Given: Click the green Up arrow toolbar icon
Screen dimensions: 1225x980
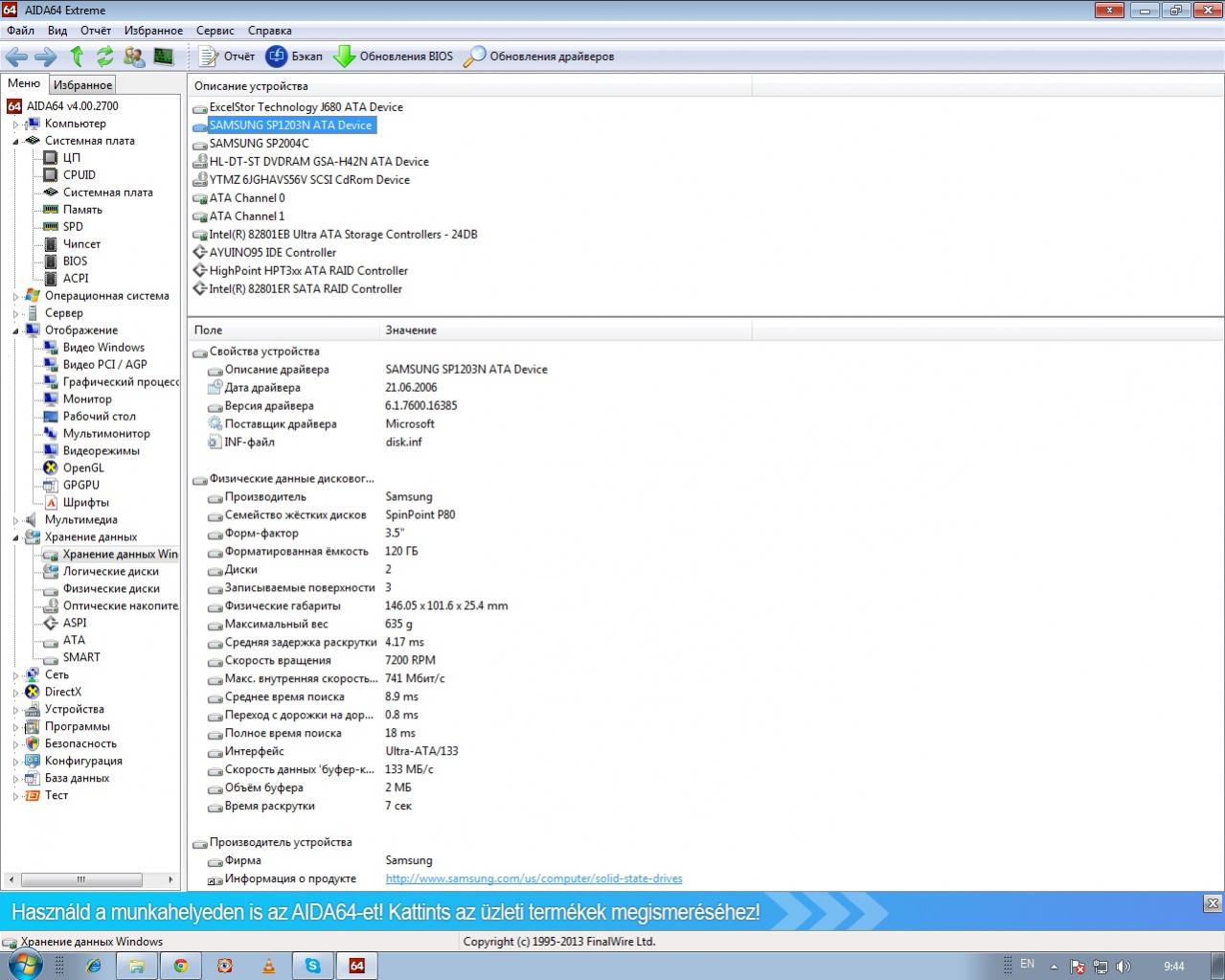Looking at the screenshot, I should click(77, 57).
